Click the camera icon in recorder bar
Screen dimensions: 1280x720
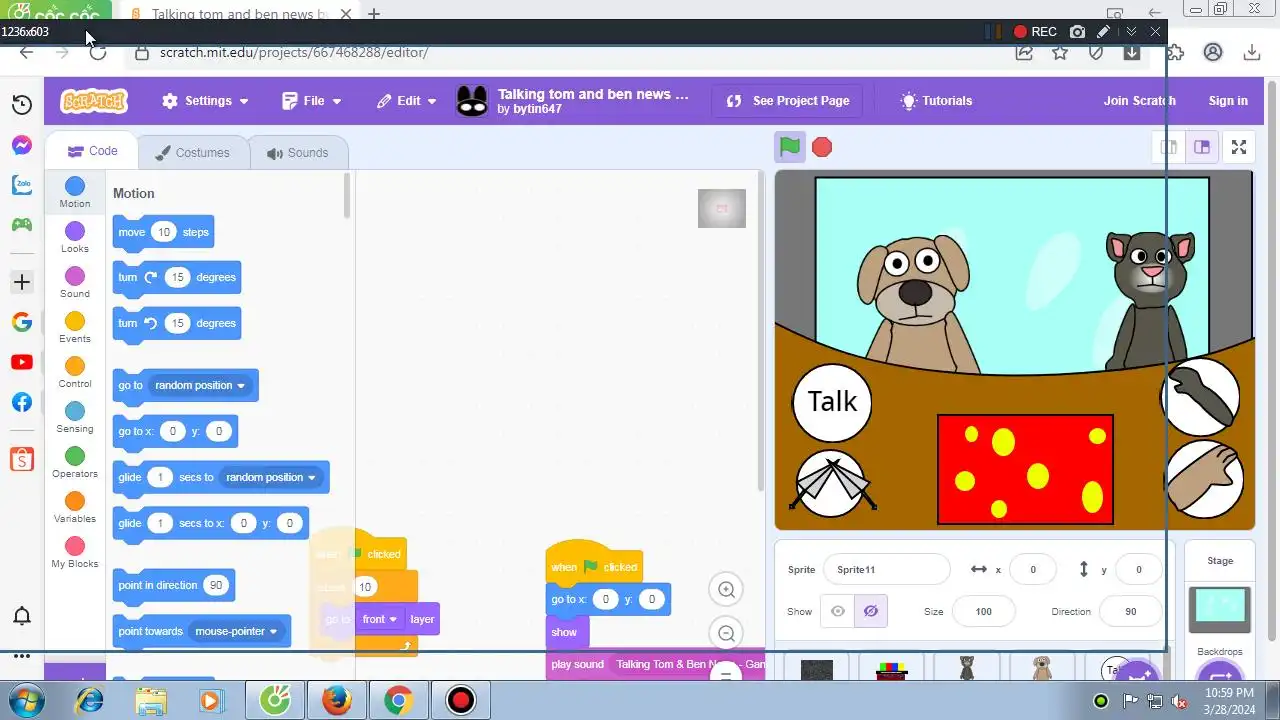point(1077,32)
